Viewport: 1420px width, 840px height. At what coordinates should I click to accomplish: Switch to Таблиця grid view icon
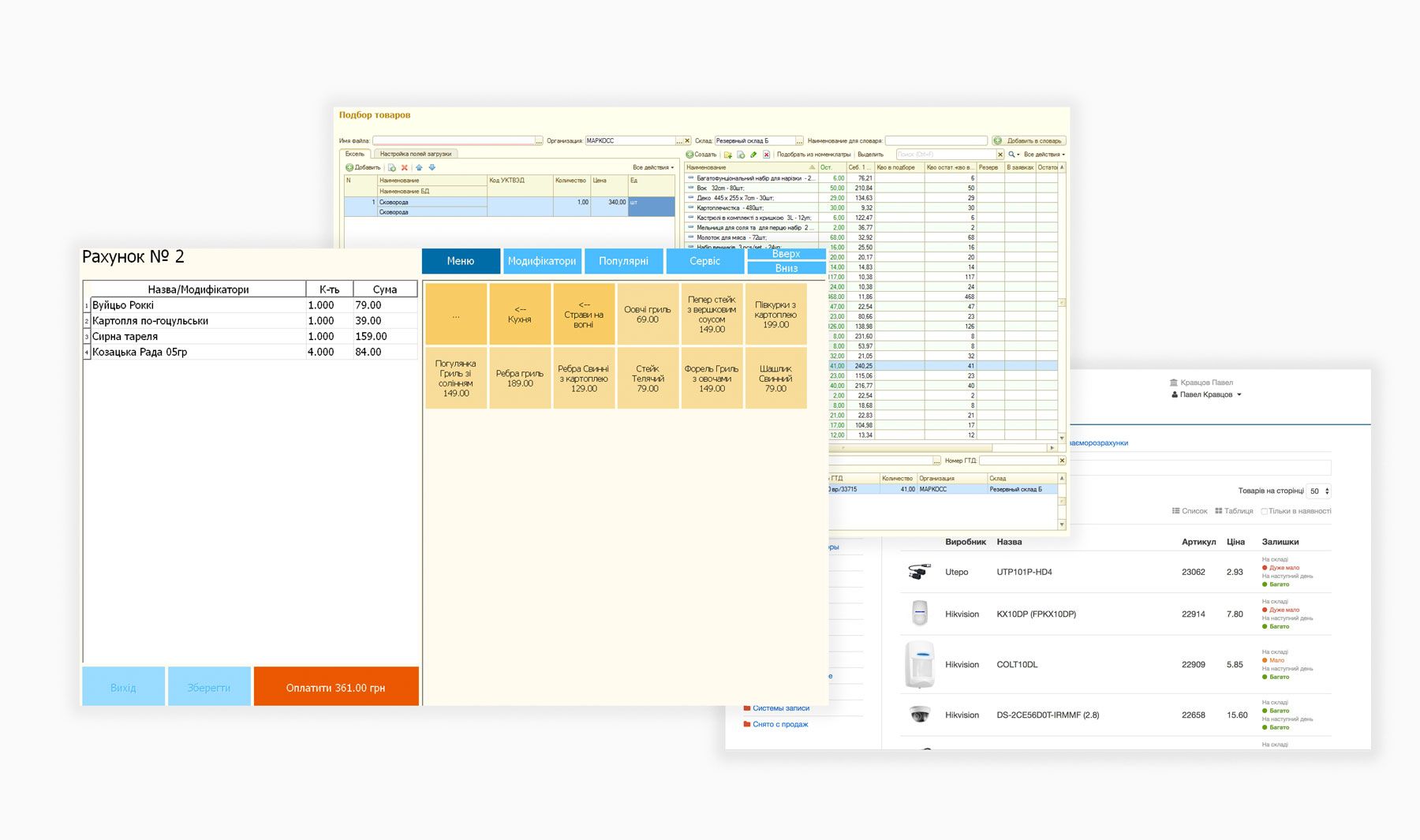[1219, 511]
